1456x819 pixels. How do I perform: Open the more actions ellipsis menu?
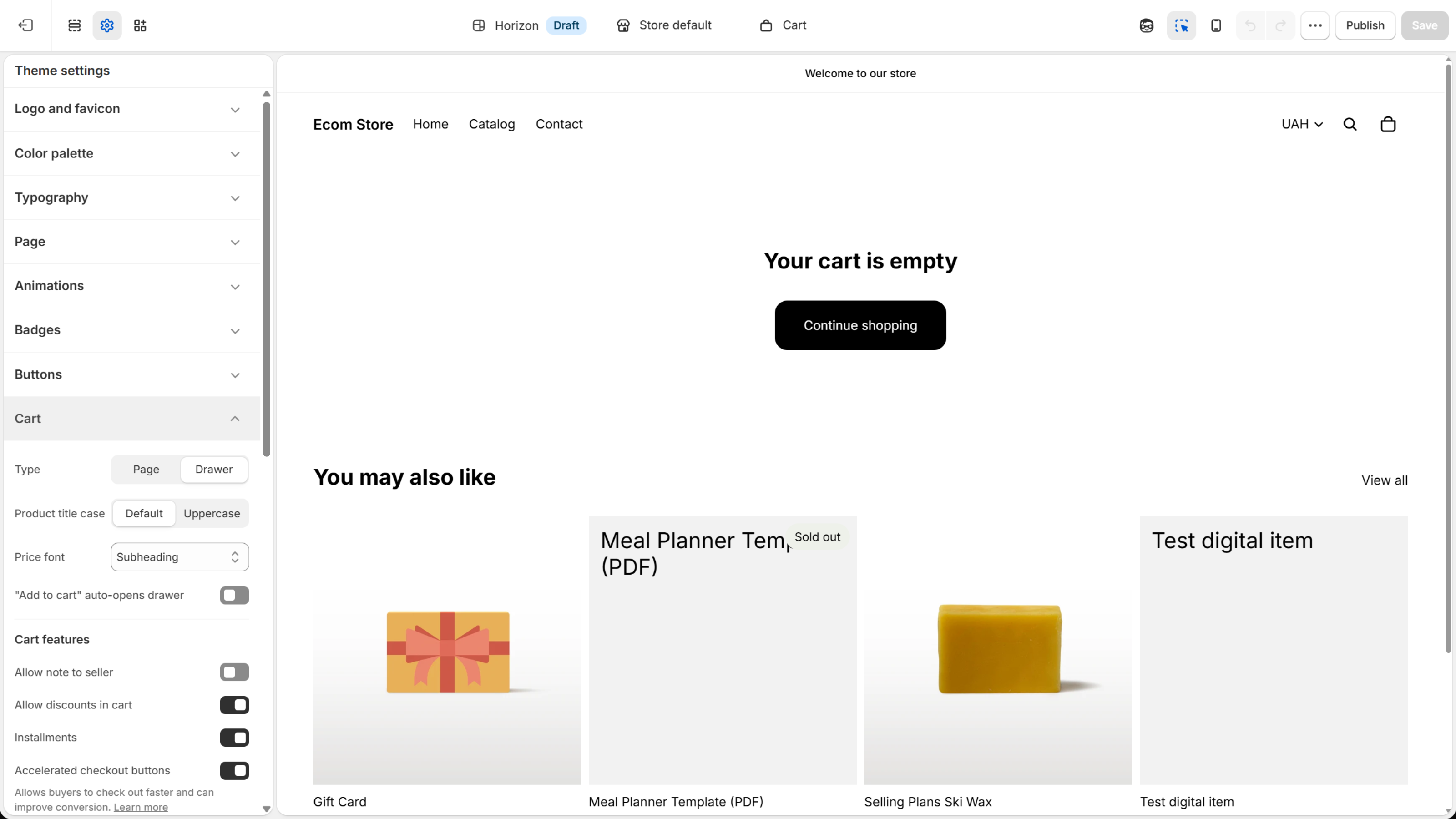click(1315, 25)
